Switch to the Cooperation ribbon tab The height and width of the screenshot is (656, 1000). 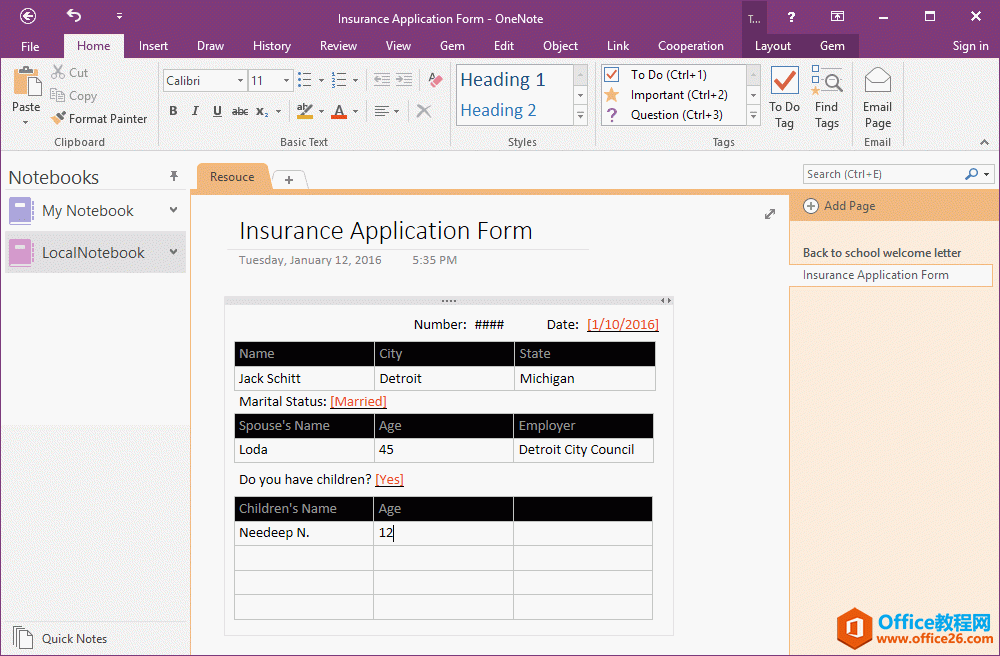pos(691,46)
